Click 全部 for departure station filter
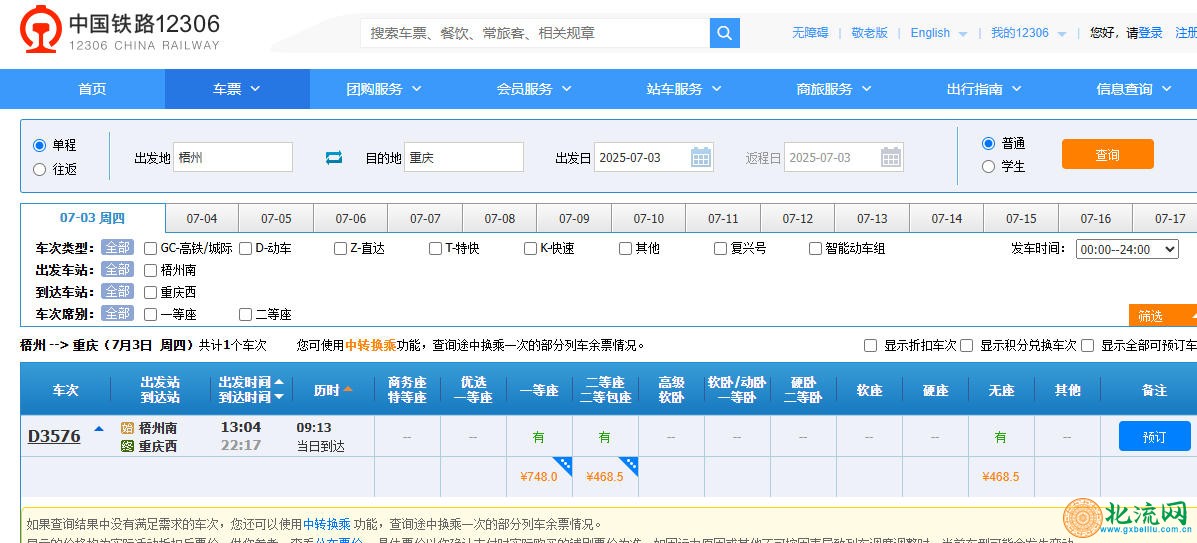The height and width of the screenshot is (543, 1197). pyautogui.click(x=118, y=270)
